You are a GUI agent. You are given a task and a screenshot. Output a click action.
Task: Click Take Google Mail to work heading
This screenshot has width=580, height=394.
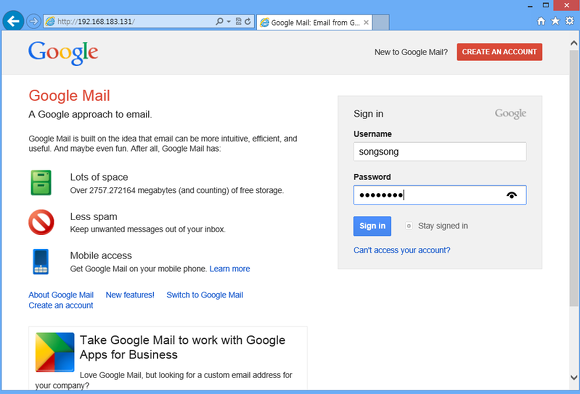point(183,347)
